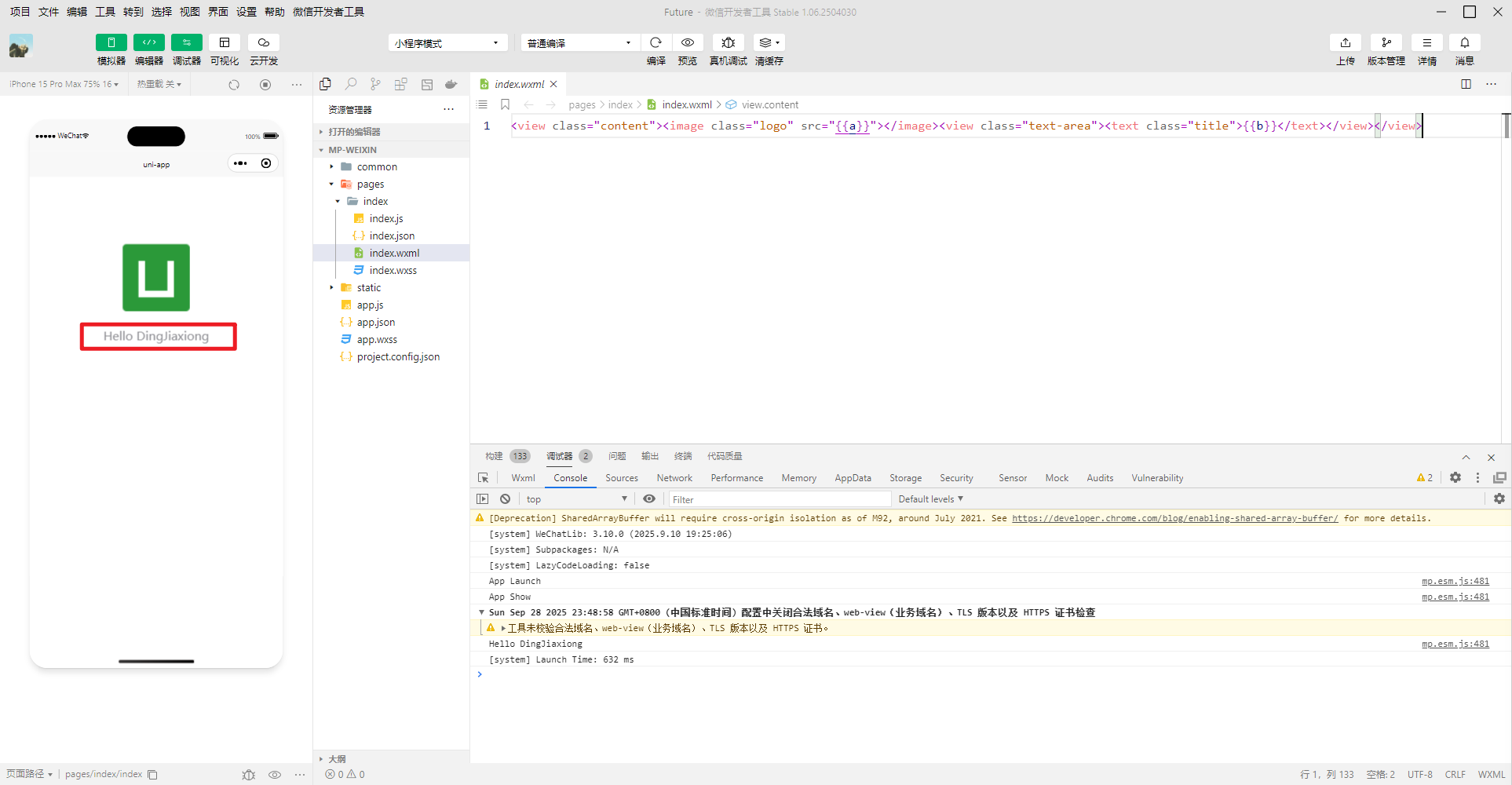
Task: Open iPhone 15 Pro Max device dropdown
Action: click(x=64, y=84)
